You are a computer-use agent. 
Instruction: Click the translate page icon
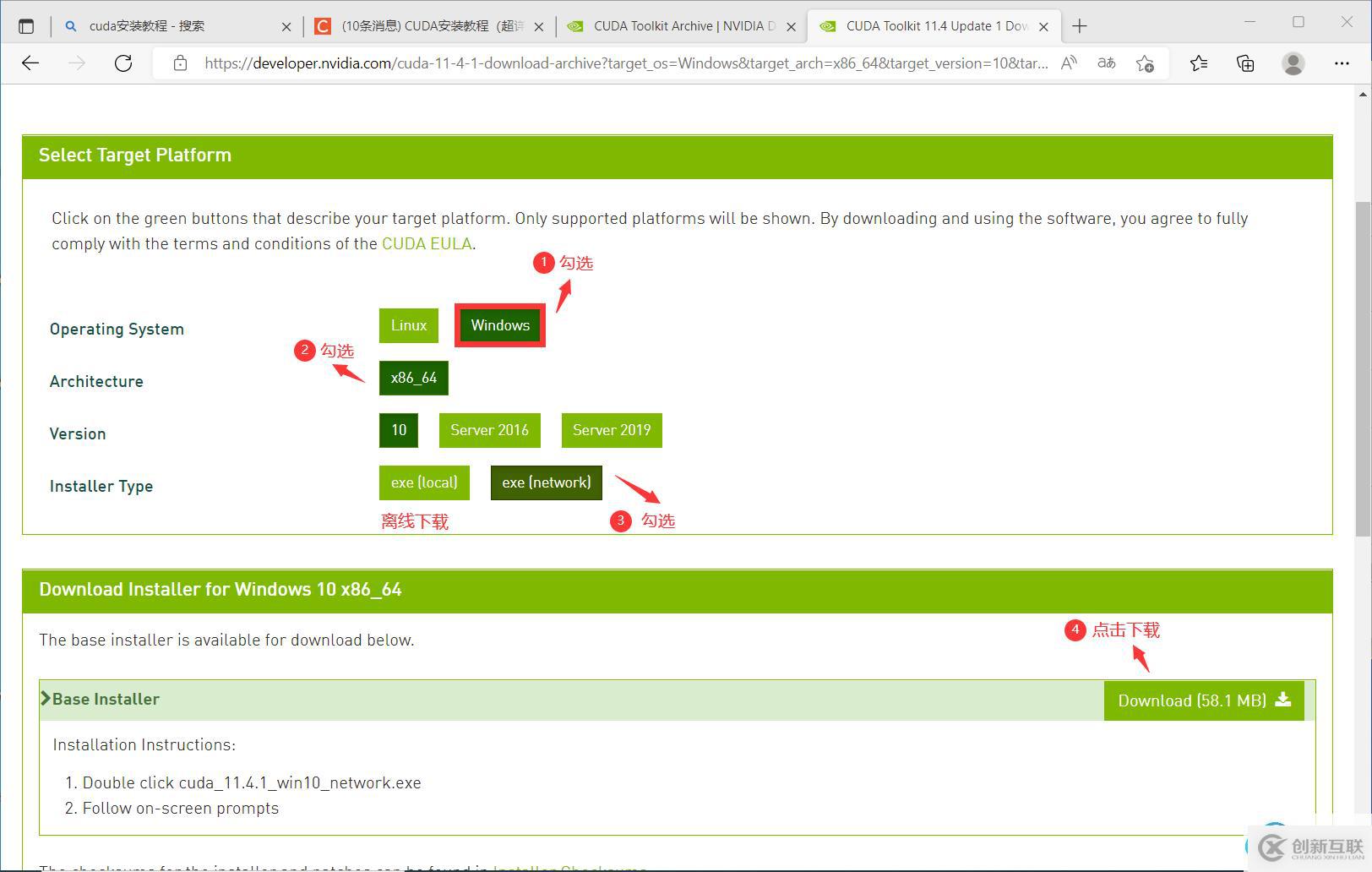[1106, 63]
